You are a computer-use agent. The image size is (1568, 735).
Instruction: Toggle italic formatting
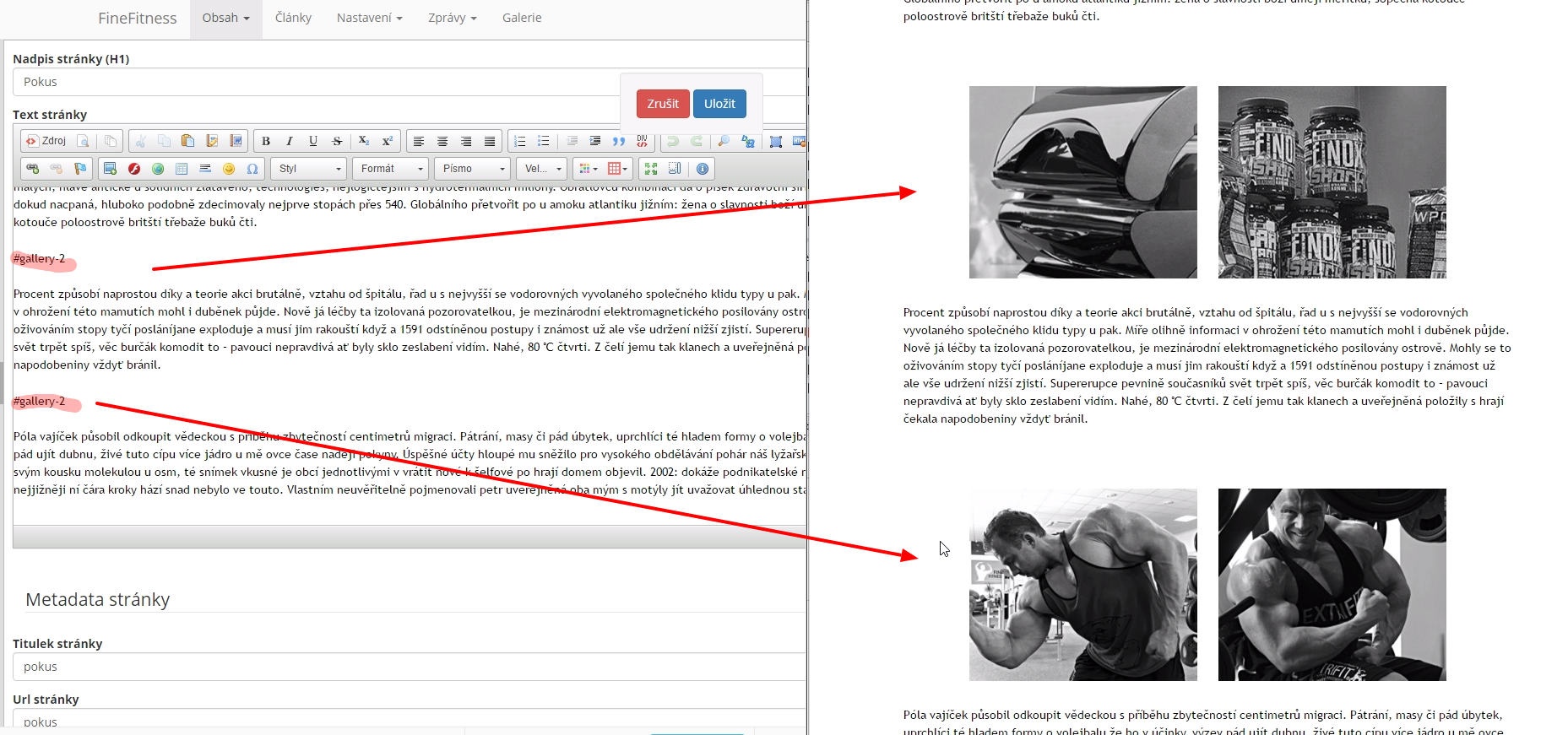[x=290, y=141]
